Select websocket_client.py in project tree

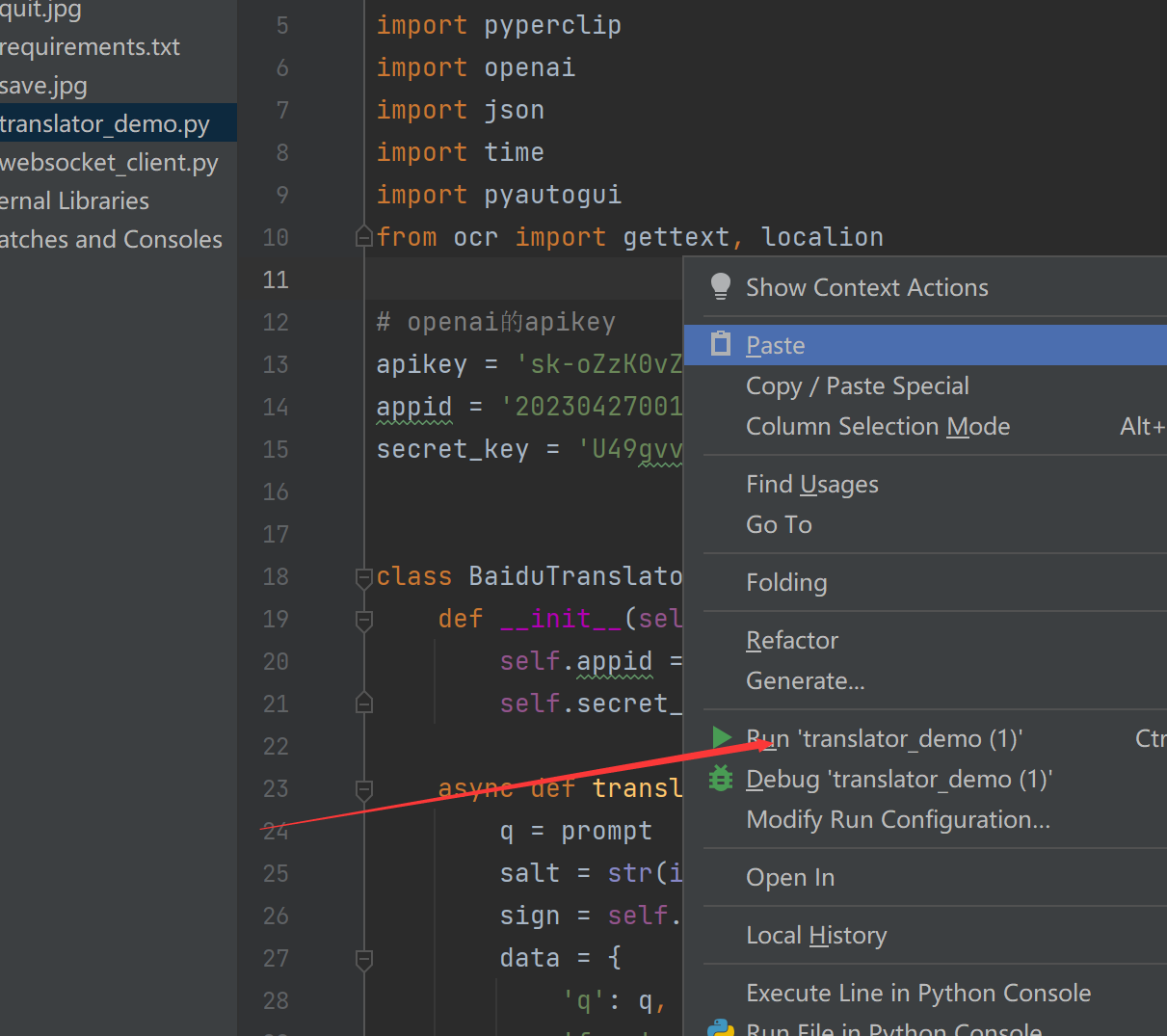pyautogui.click(x=109, y=163)
